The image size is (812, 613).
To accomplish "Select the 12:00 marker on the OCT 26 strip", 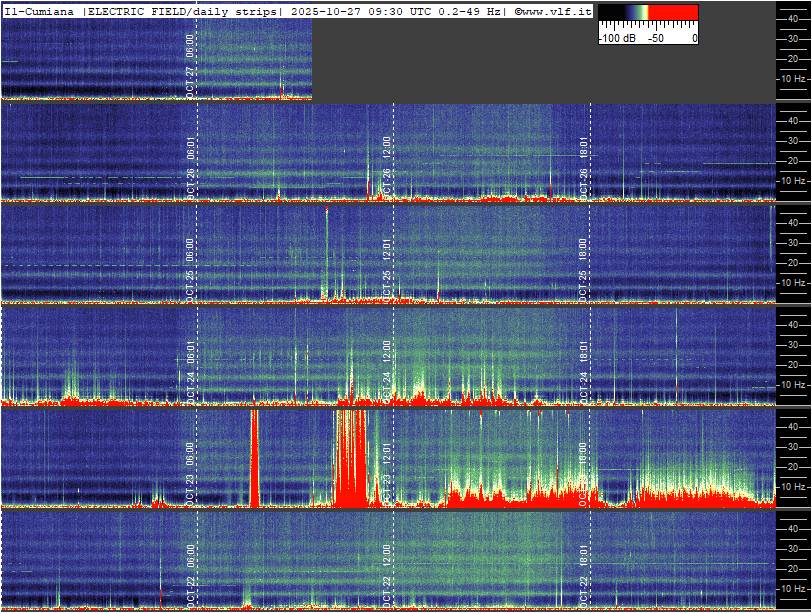I will pos(387,148).
